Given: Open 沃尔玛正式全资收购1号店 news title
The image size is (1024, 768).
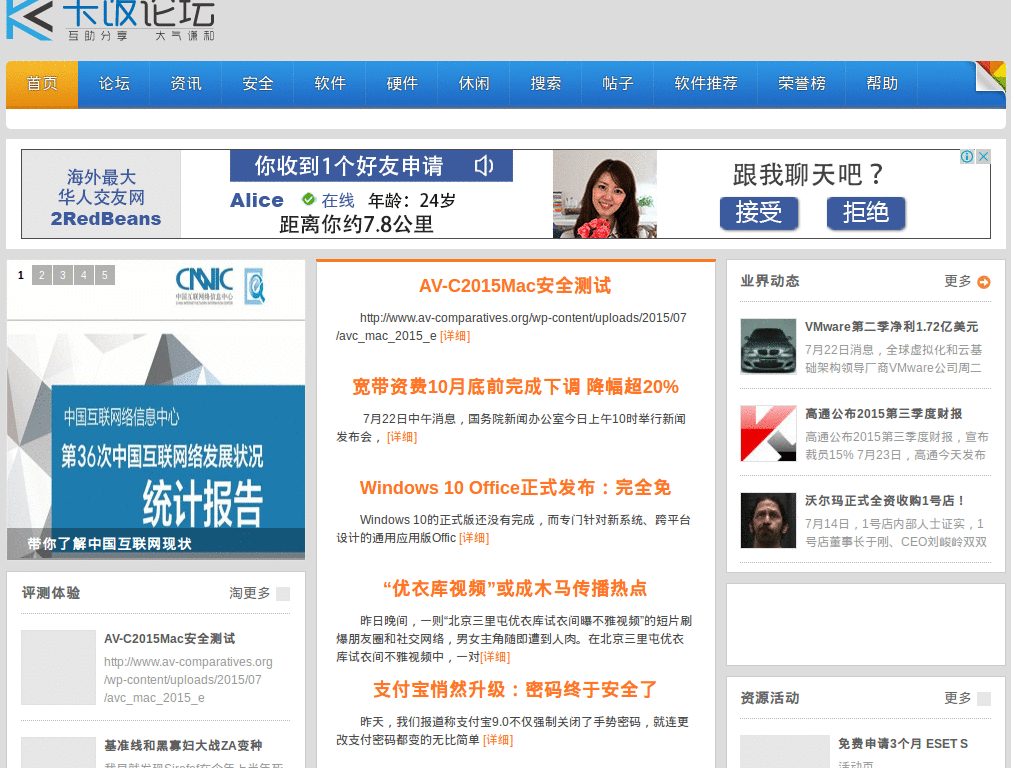Looking at the screenshot, I should 886,501.
